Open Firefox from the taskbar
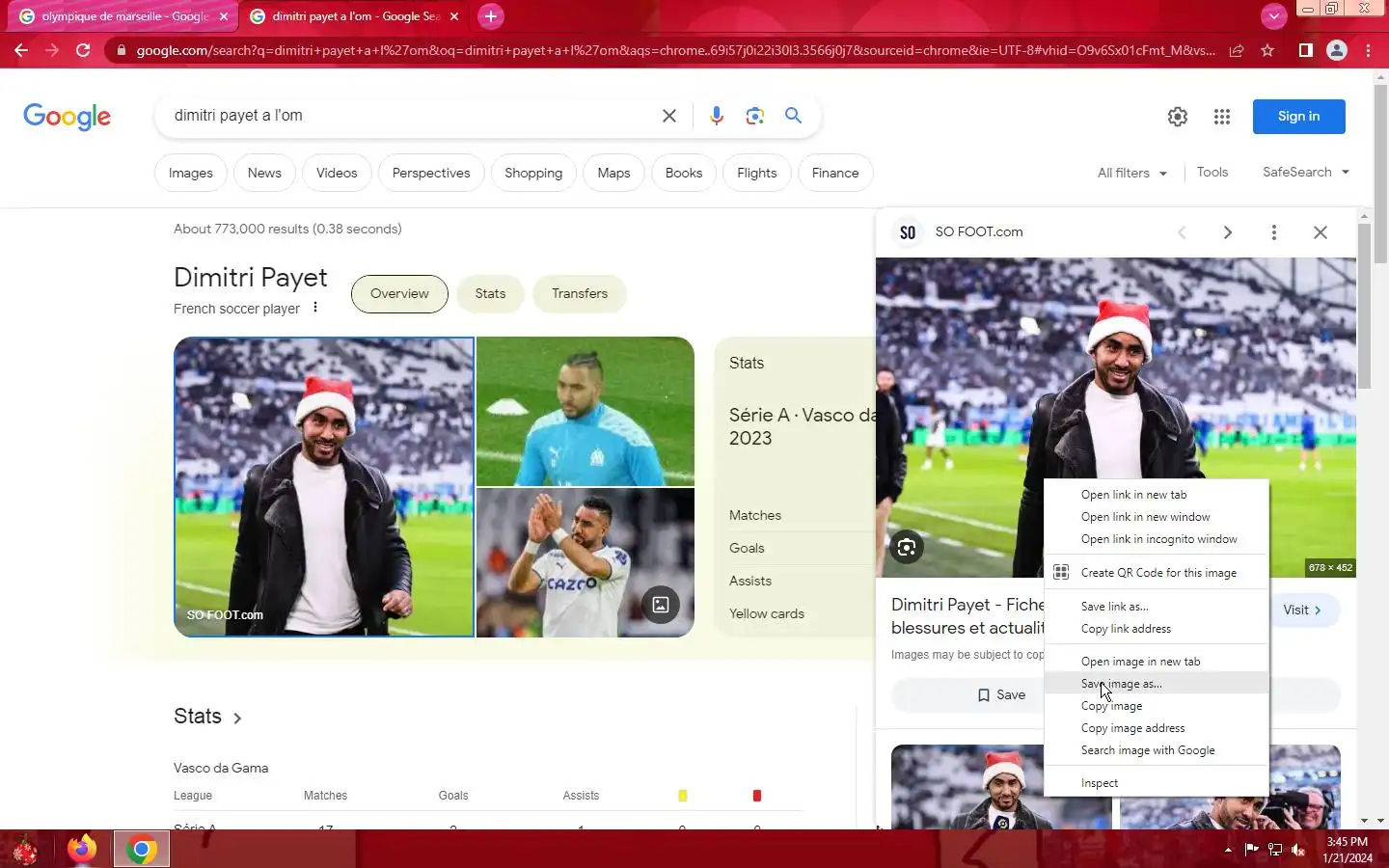This screenshot has width=1389, height=868. pyautogui.click(x=82, y=850)
